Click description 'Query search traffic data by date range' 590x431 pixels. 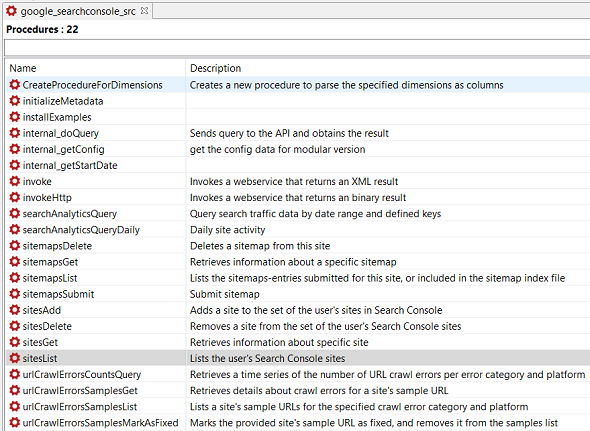(x=315, y=214)
